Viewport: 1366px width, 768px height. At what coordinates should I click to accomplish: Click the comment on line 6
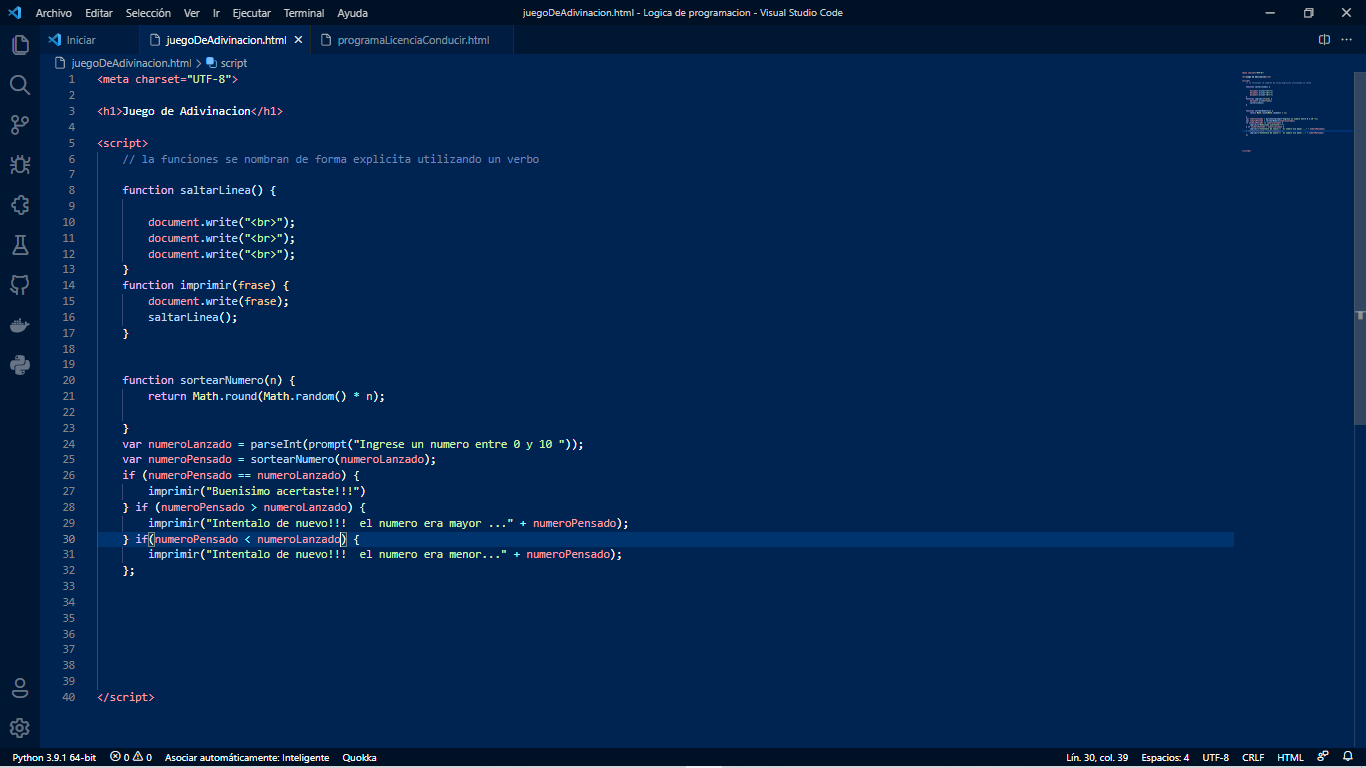point(331,158)
